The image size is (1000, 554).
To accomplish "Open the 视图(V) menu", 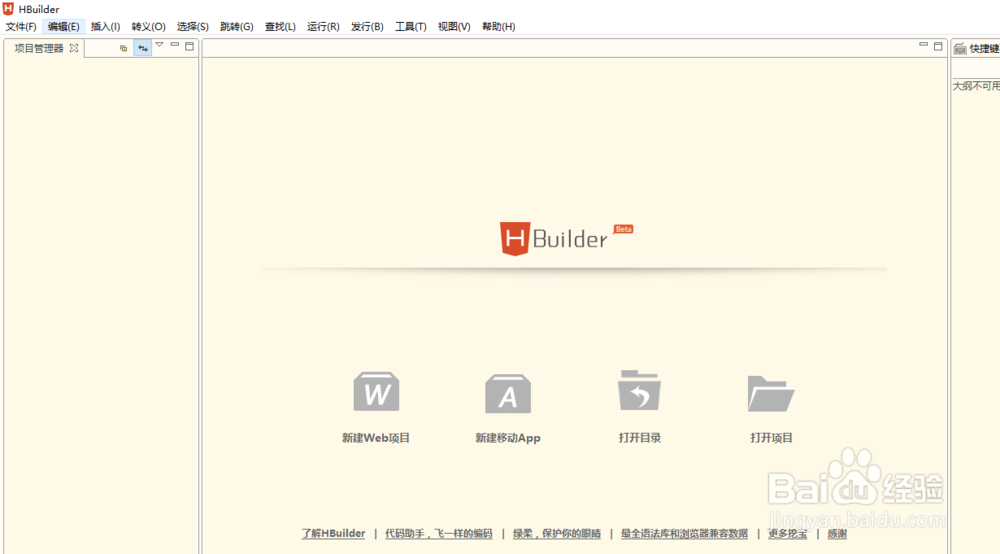I will (x=454, y=27).
